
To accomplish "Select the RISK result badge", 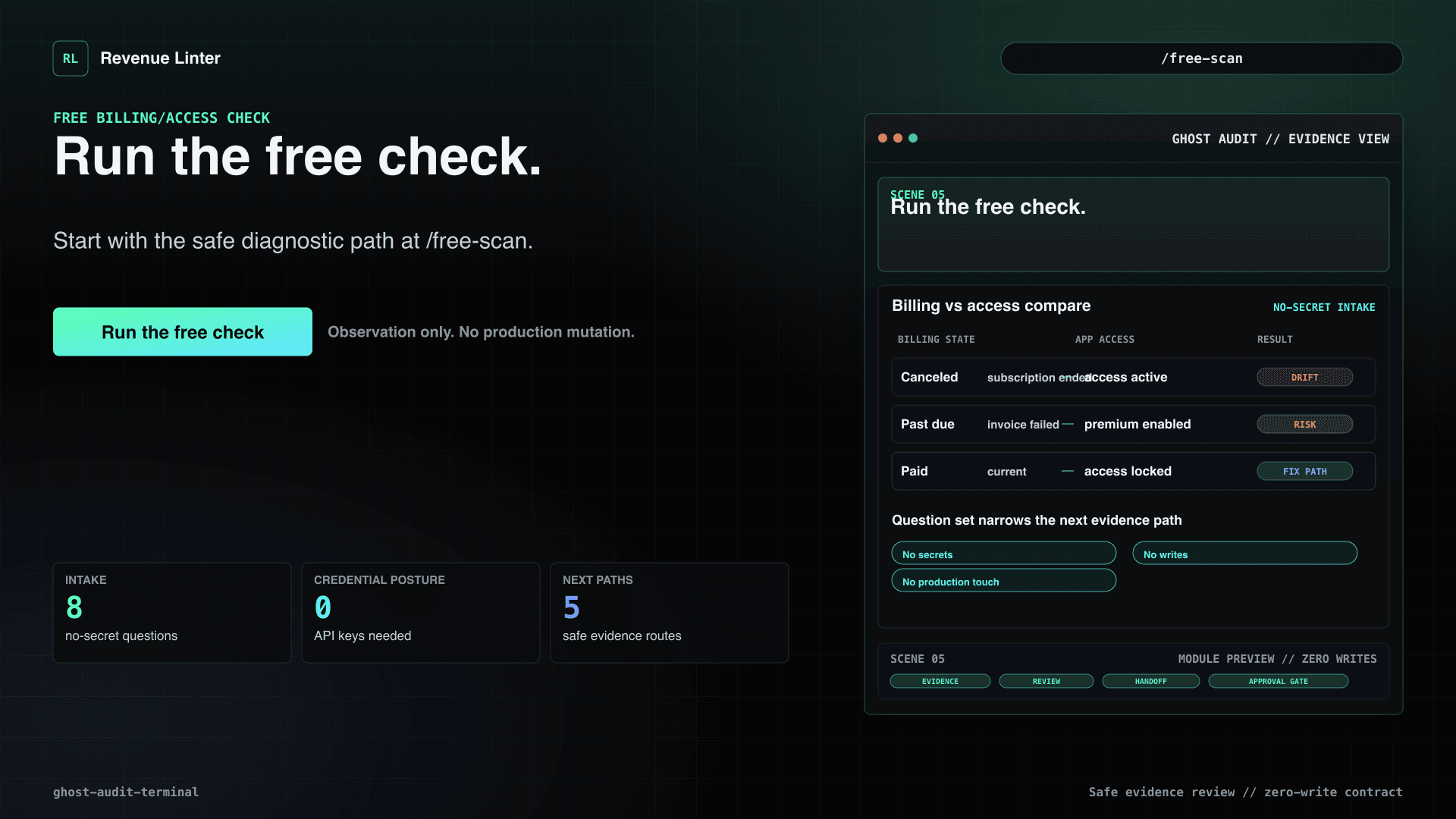I will tap(1304, 425).
